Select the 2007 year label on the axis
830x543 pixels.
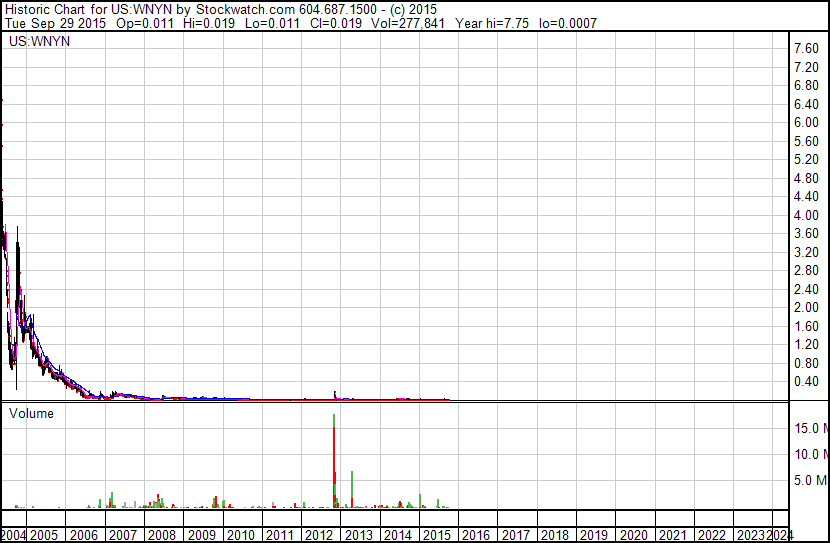pyautogui.click(x=123, y=535)
